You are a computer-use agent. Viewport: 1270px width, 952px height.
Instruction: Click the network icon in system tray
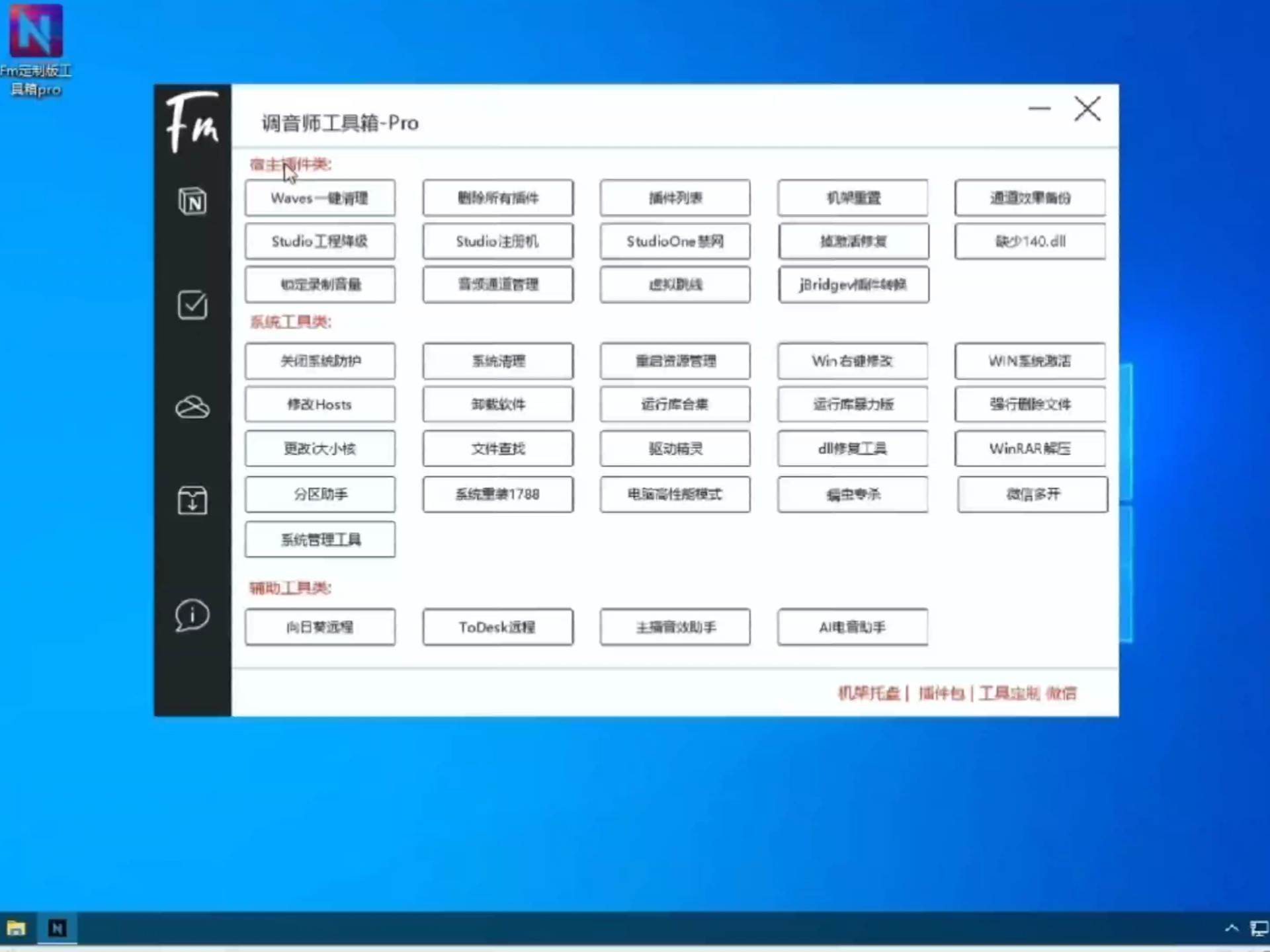pos(1259,928)
